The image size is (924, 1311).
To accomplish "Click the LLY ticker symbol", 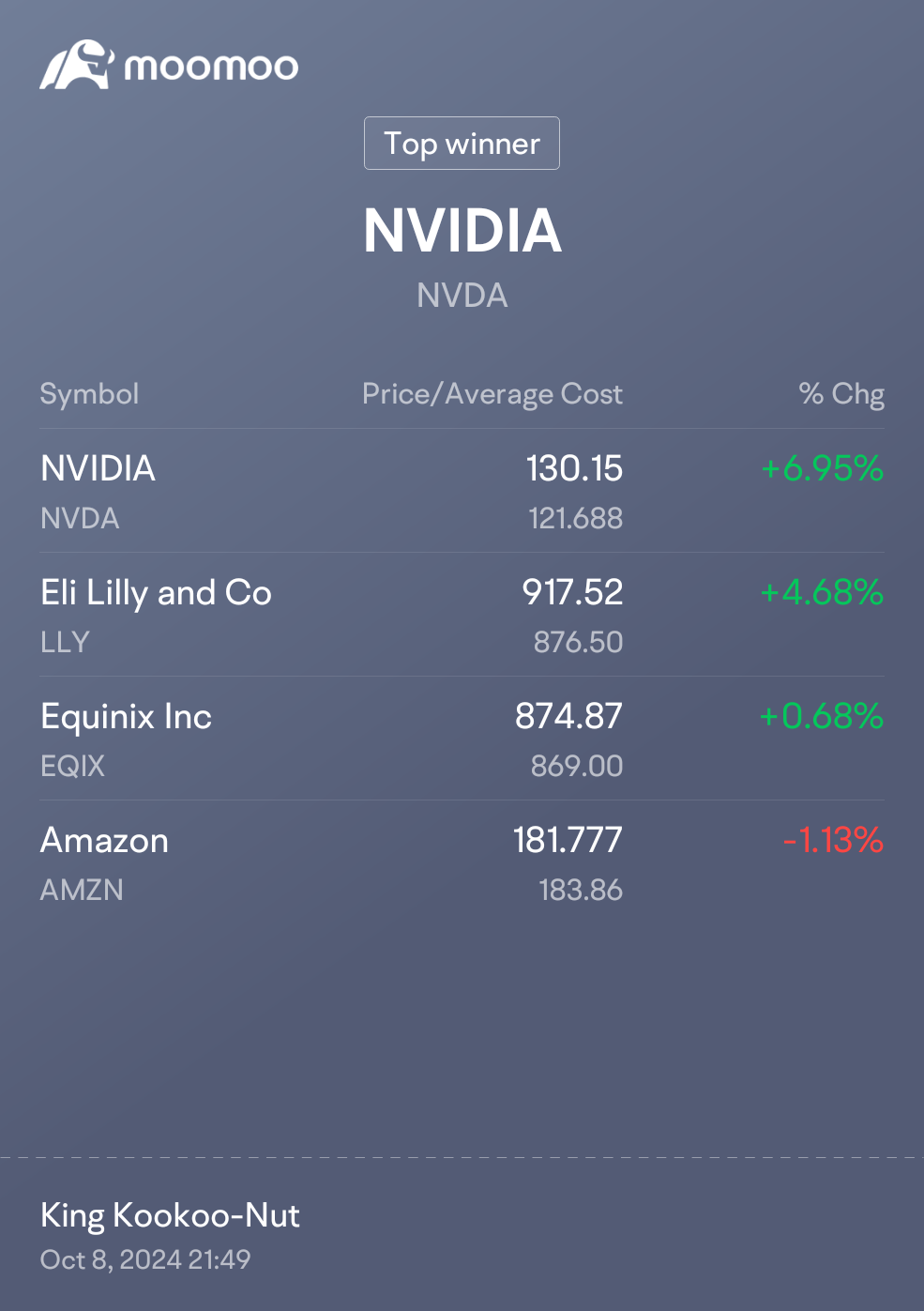I will (65, 642).
